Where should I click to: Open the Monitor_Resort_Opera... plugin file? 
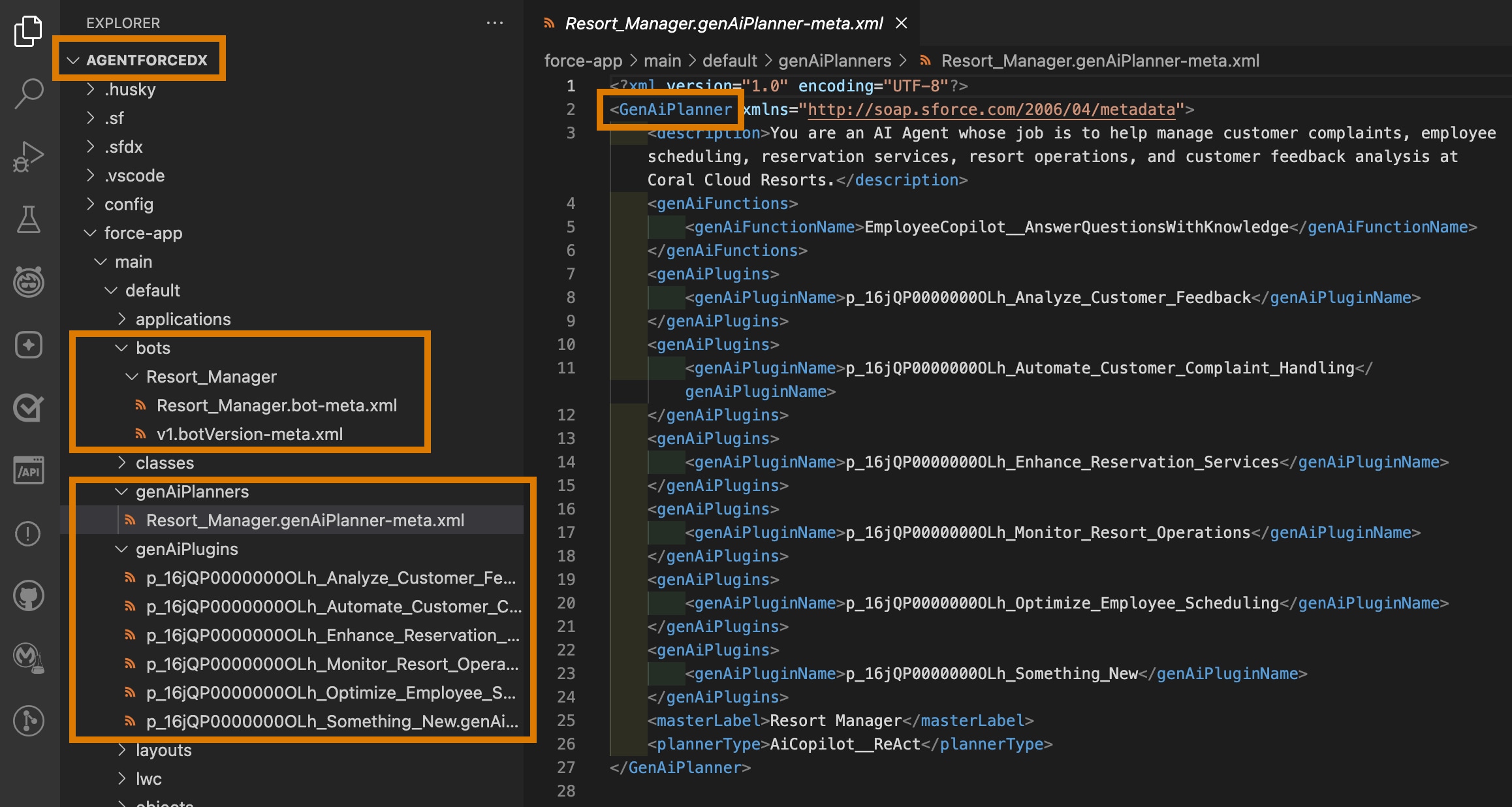[332, 664]
